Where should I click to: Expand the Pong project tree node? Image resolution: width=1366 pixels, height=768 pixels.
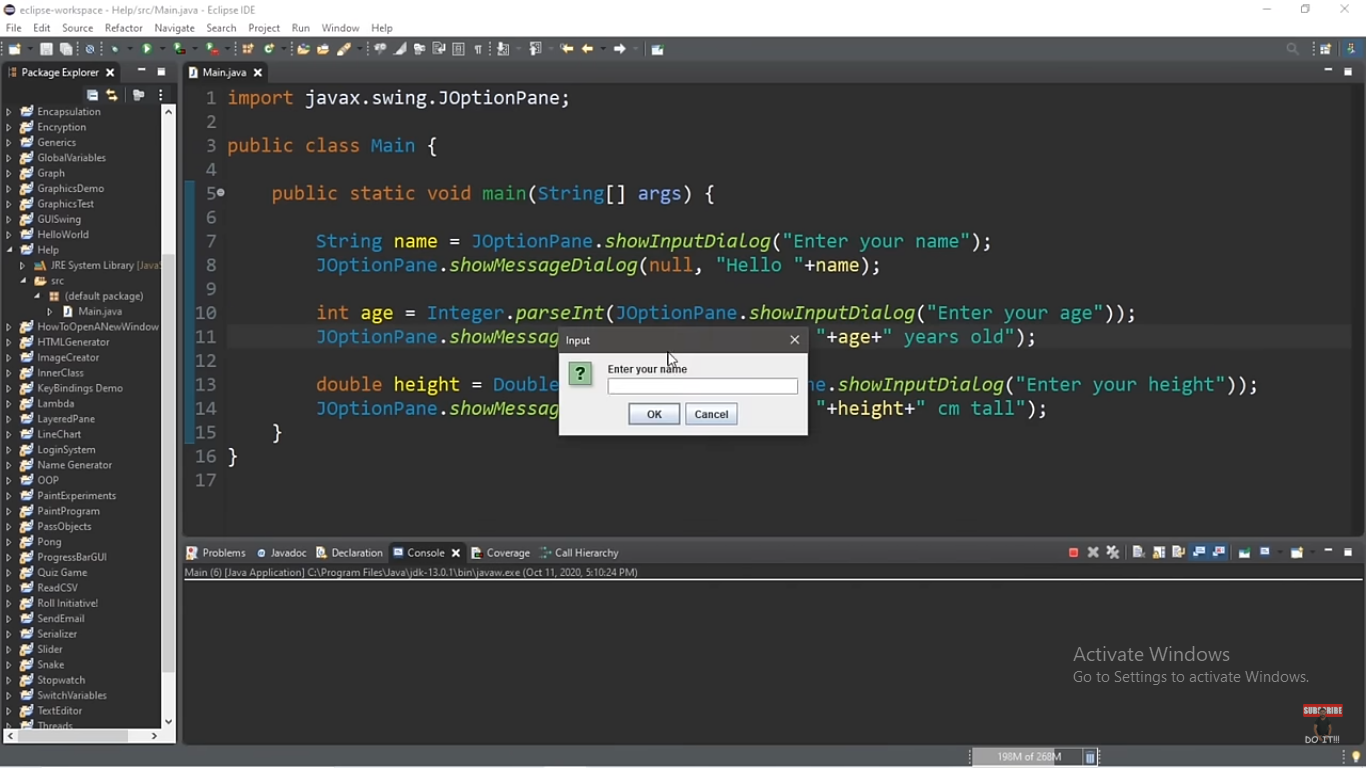[x=9, y=542]
